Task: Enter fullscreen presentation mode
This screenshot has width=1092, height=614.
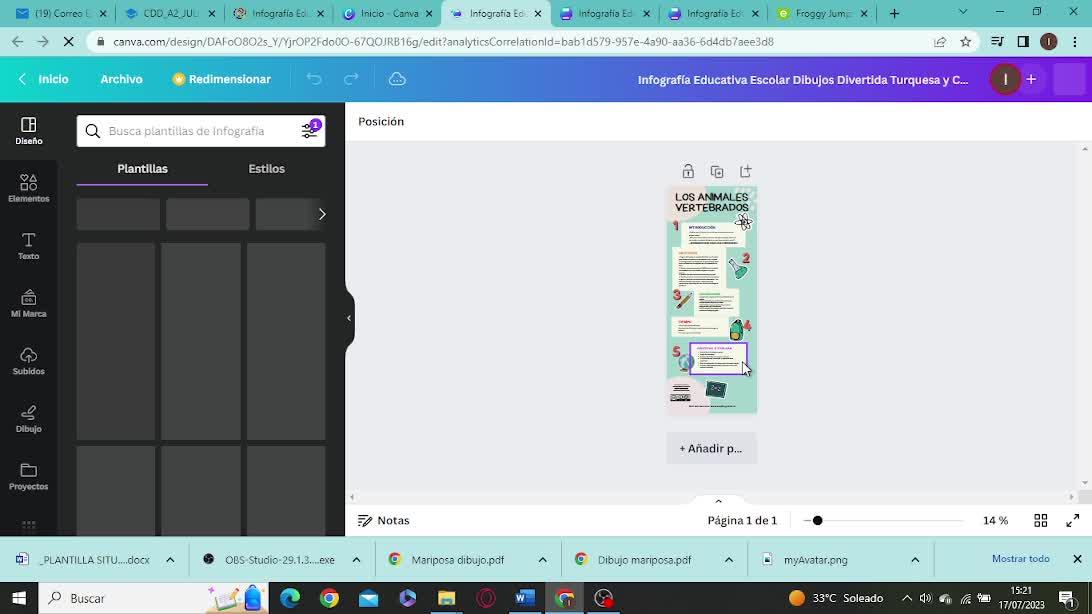Action: [x=1072, y=521]
